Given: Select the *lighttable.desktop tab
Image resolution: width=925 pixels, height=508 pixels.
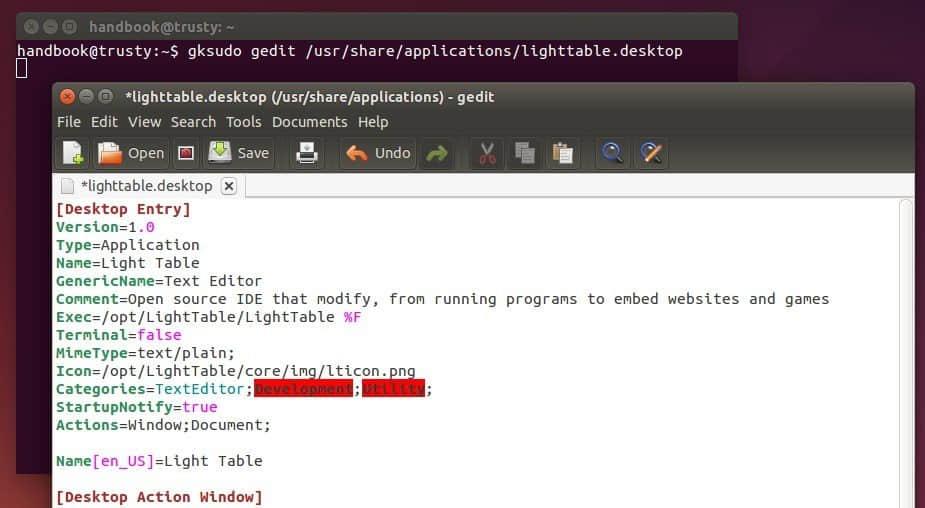Looking at the screenshot, I should click(x=146, y=186).
